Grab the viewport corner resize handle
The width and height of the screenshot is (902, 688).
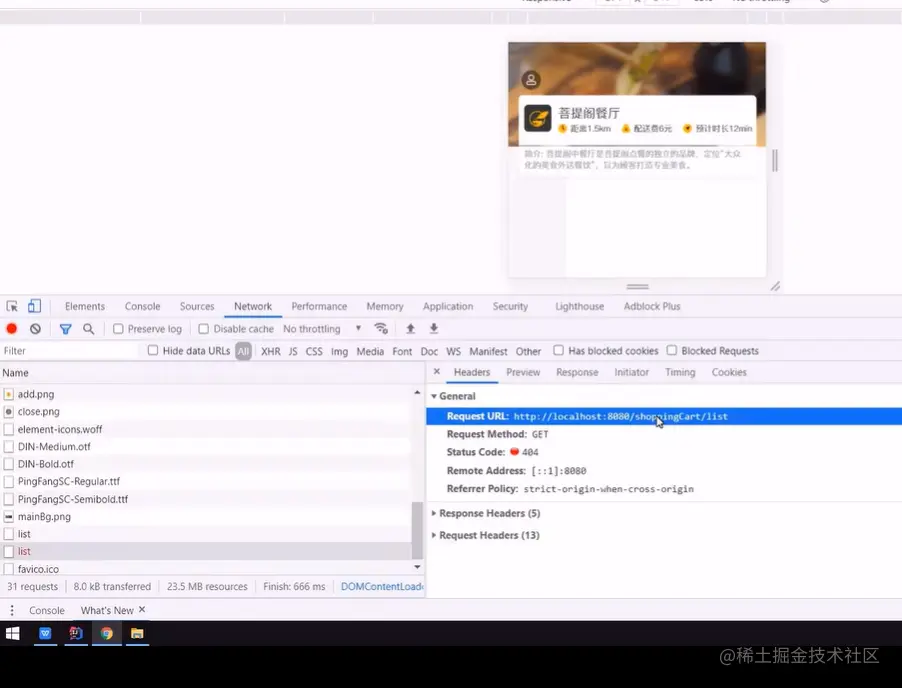point(775,286)
